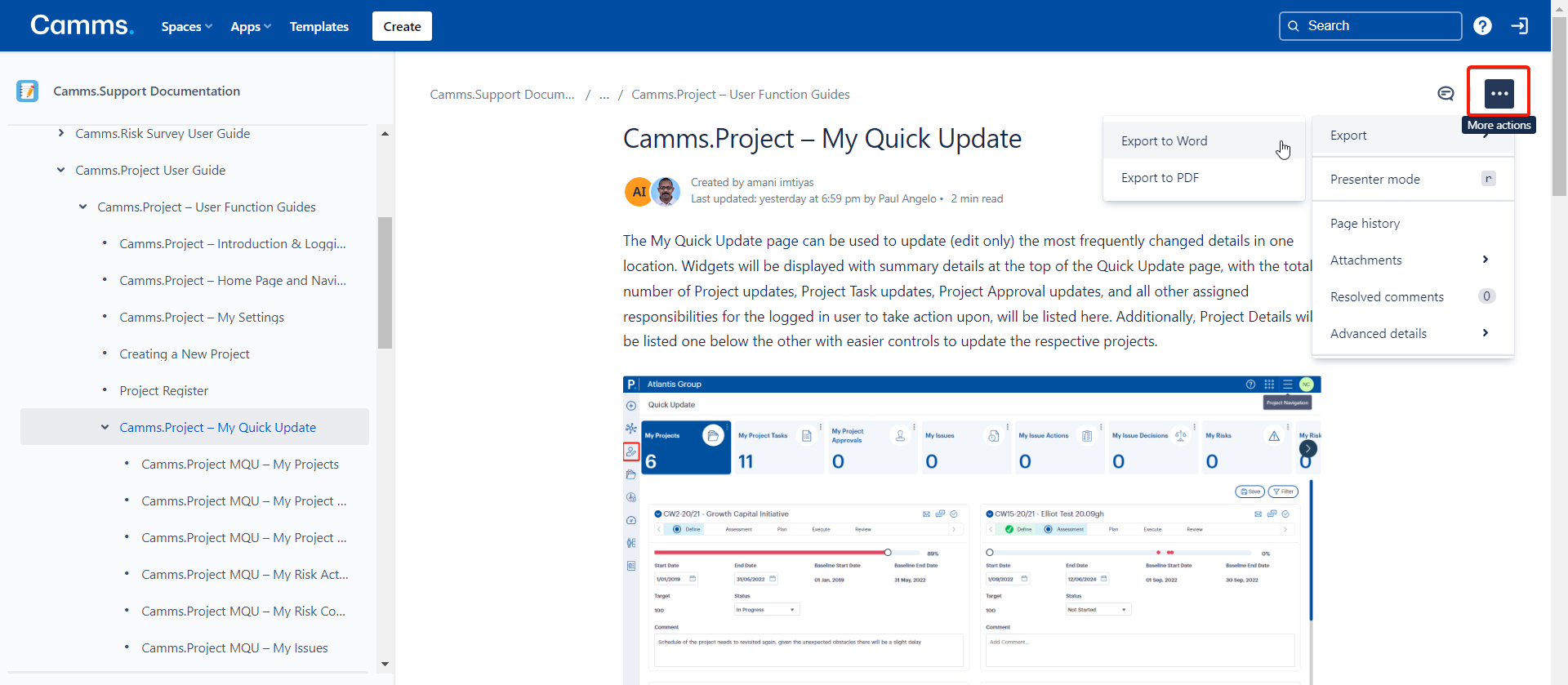Viewport: 1568px width, 685px height.
Task: Collapse Camms.Project – My Quick Update node
Action: [x=105, y=427]
